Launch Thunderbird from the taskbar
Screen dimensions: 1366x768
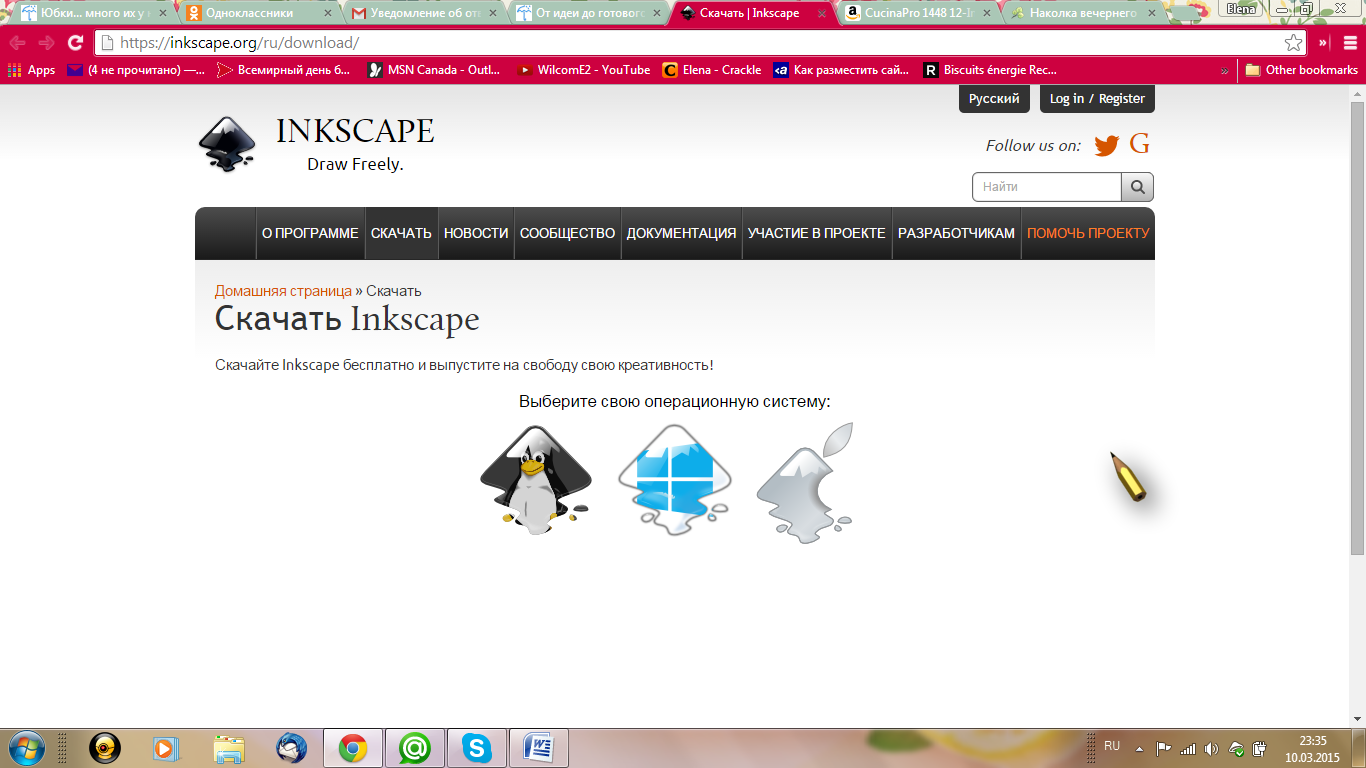[291, 748]
